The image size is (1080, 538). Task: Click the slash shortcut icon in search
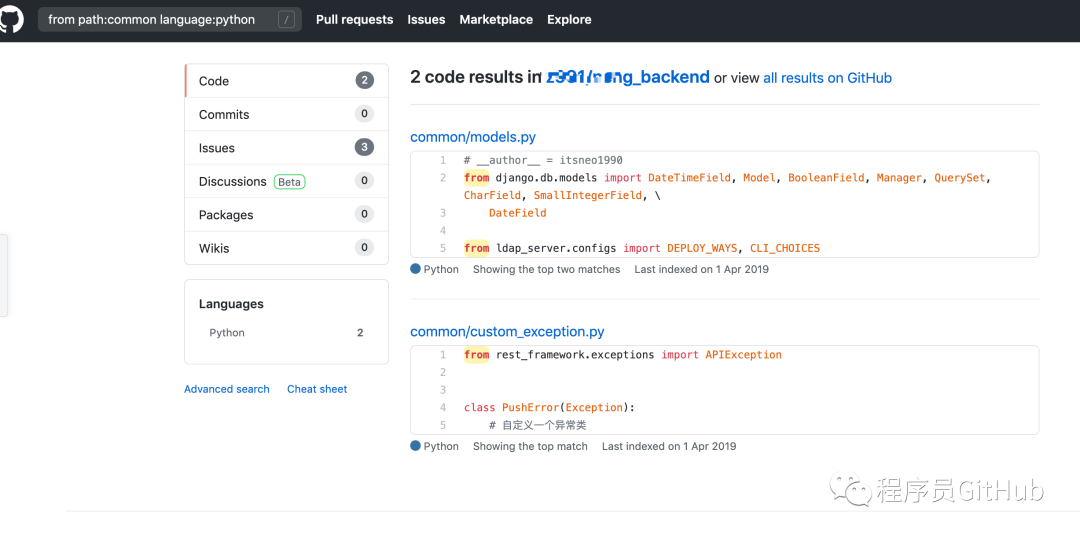pos(287,19)
